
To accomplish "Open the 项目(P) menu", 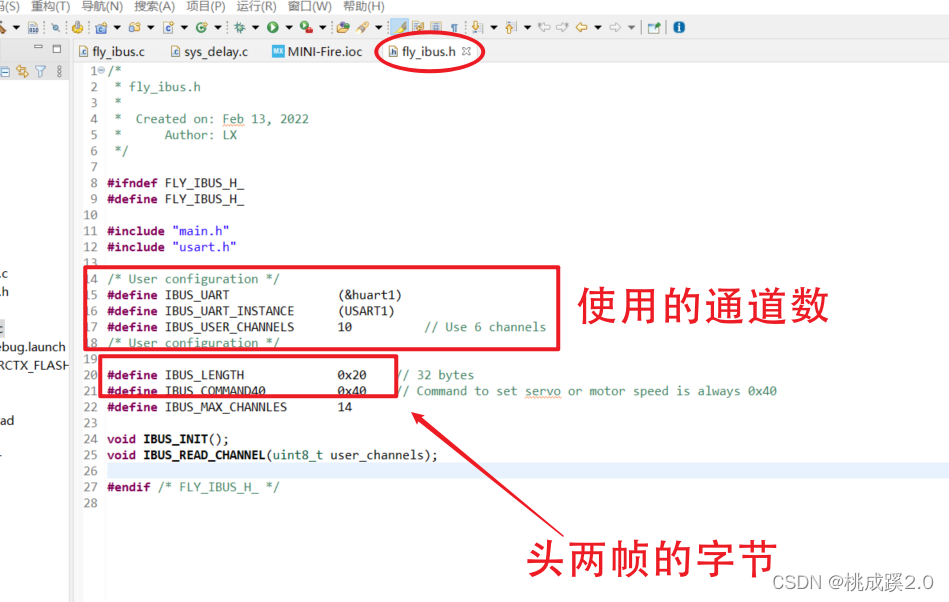I will click(x=206, y=6).
